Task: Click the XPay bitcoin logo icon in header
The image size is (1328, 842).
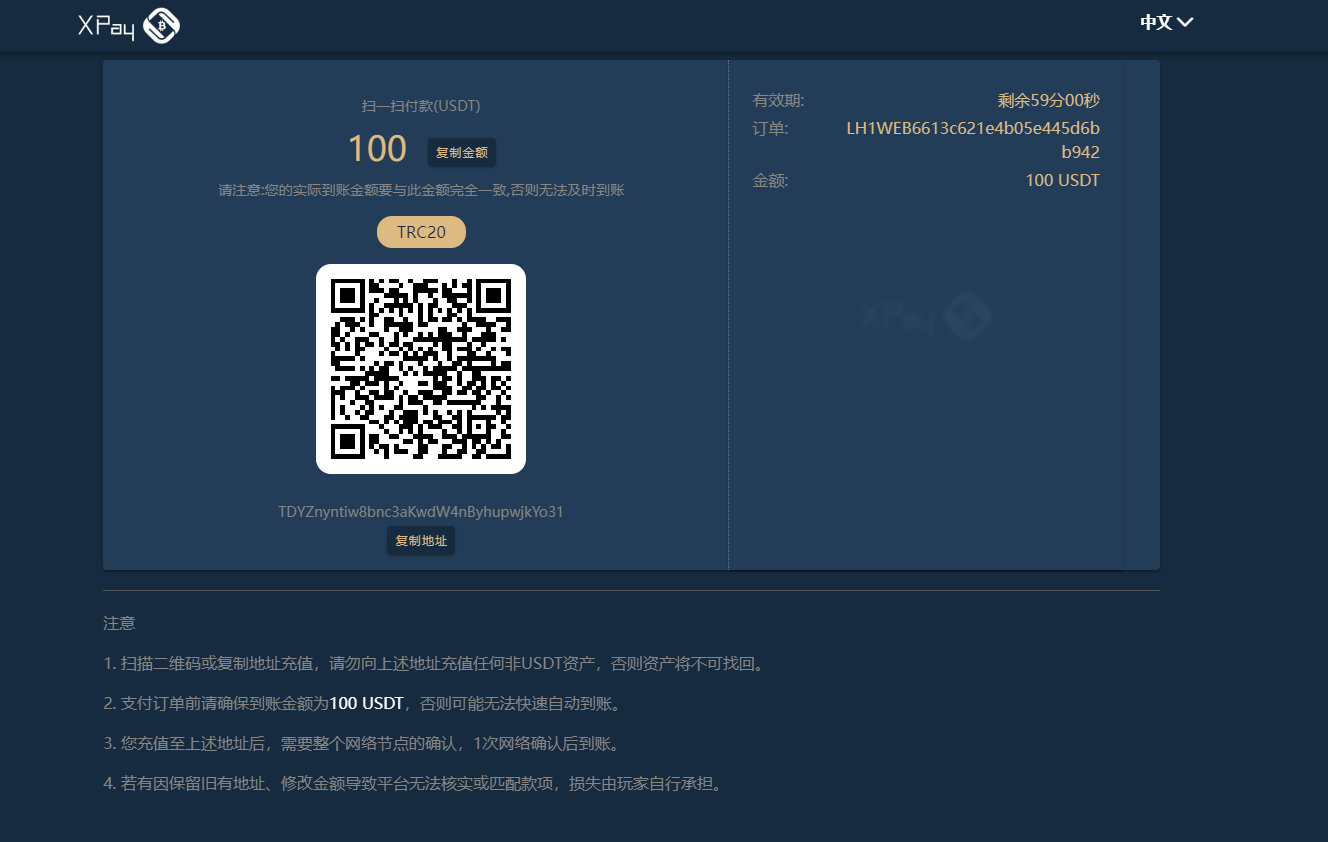Action: 161,26
